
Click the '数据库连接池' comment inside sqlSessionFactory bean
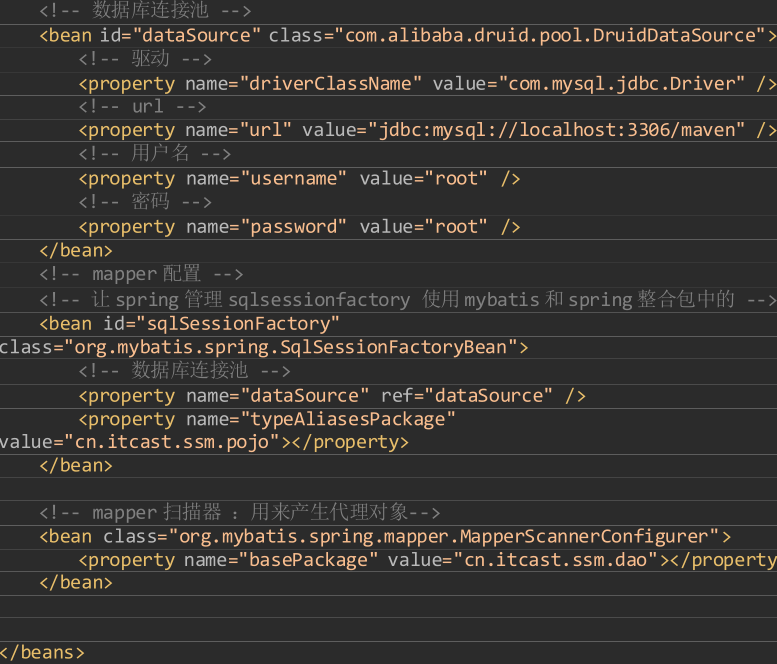[x=184, y=371]
